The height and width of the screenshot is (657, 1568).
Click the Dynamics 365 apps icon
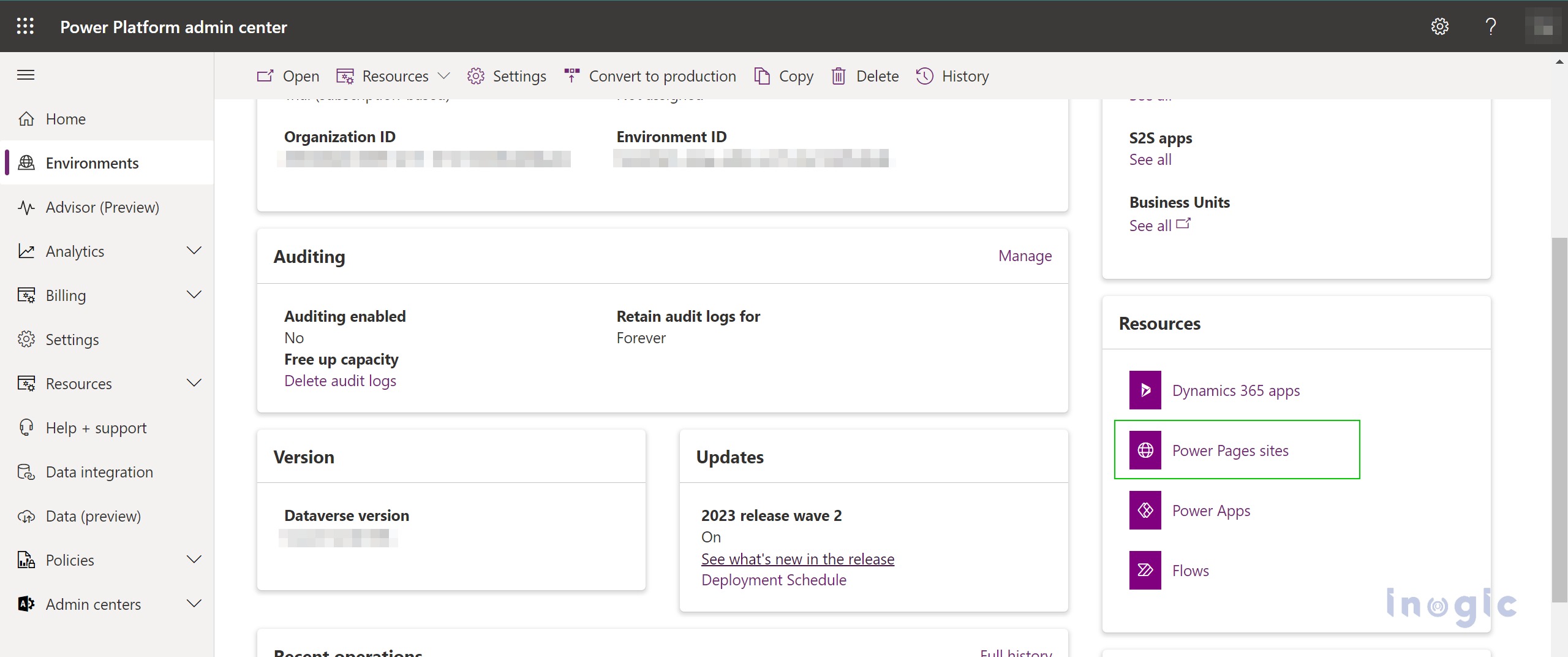click(x=1145, y=390)
